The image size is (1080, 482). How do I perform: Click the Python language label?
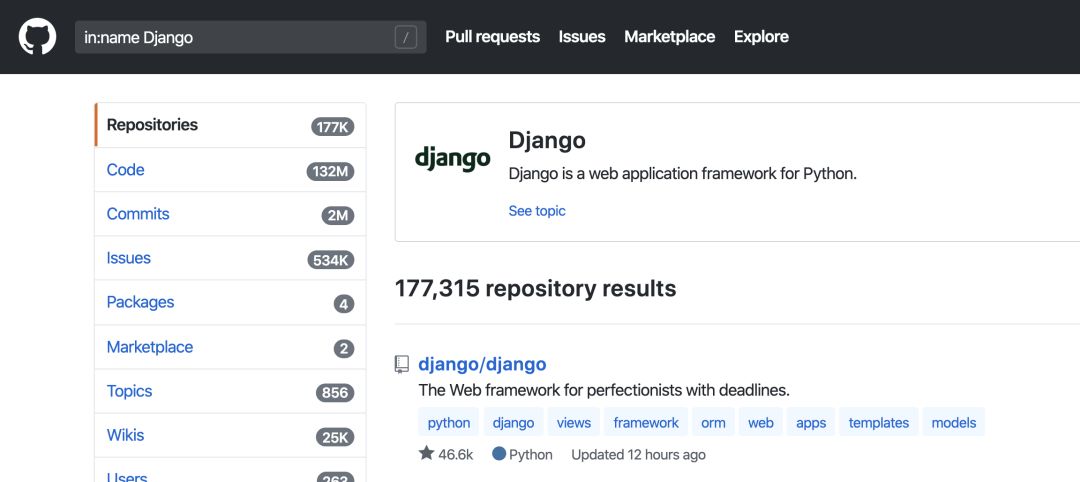(x=531, y=454)
